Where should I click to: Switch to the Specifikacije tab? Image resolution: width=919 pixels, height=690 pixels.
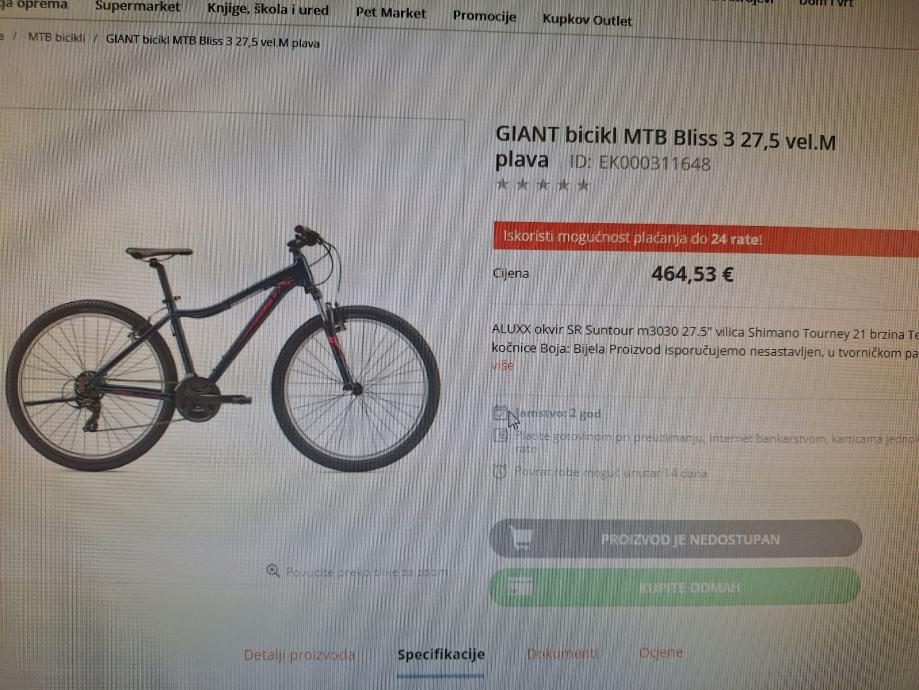441,654
